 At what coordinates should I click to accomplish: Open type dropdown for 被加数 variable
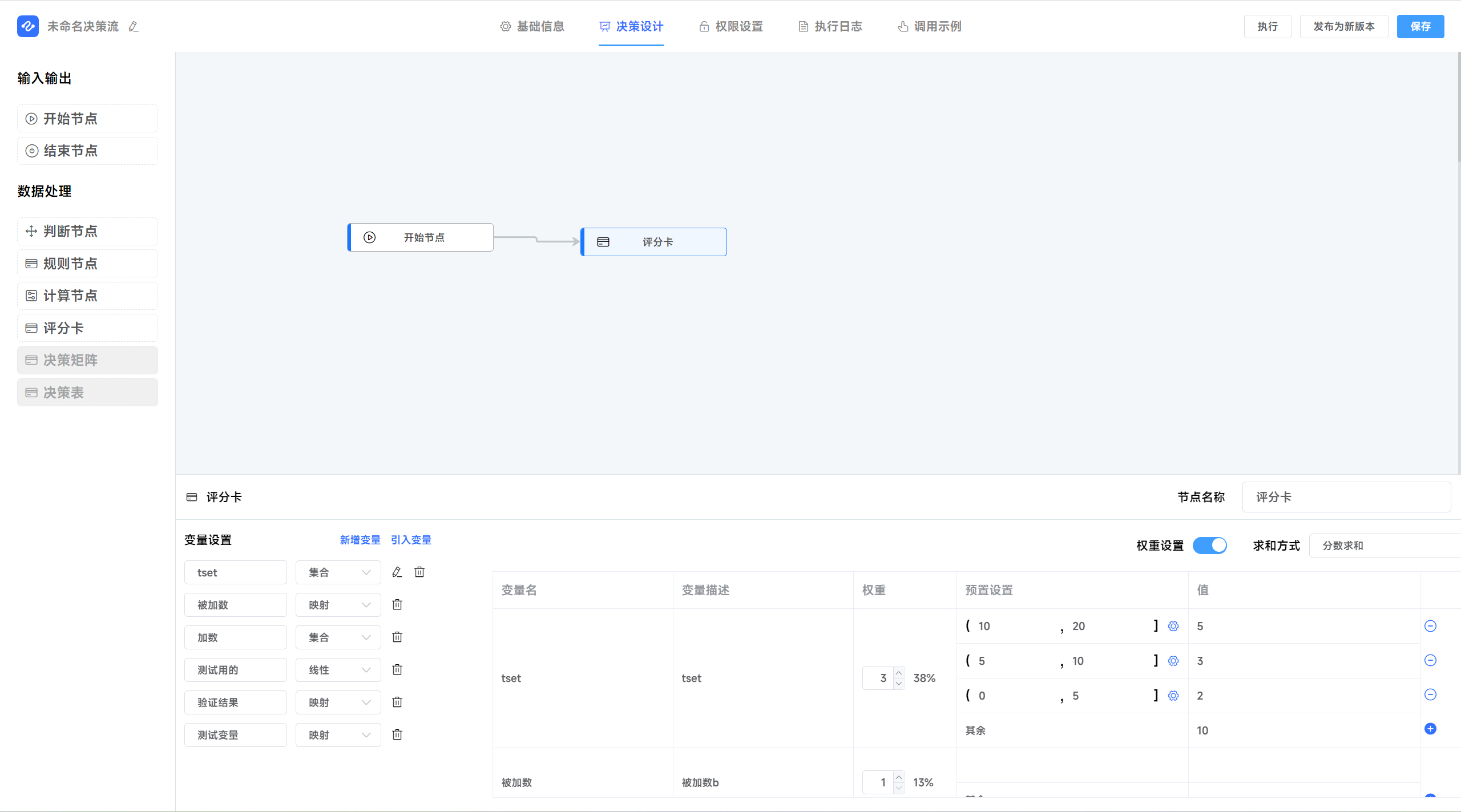click(x=338, y=605)
